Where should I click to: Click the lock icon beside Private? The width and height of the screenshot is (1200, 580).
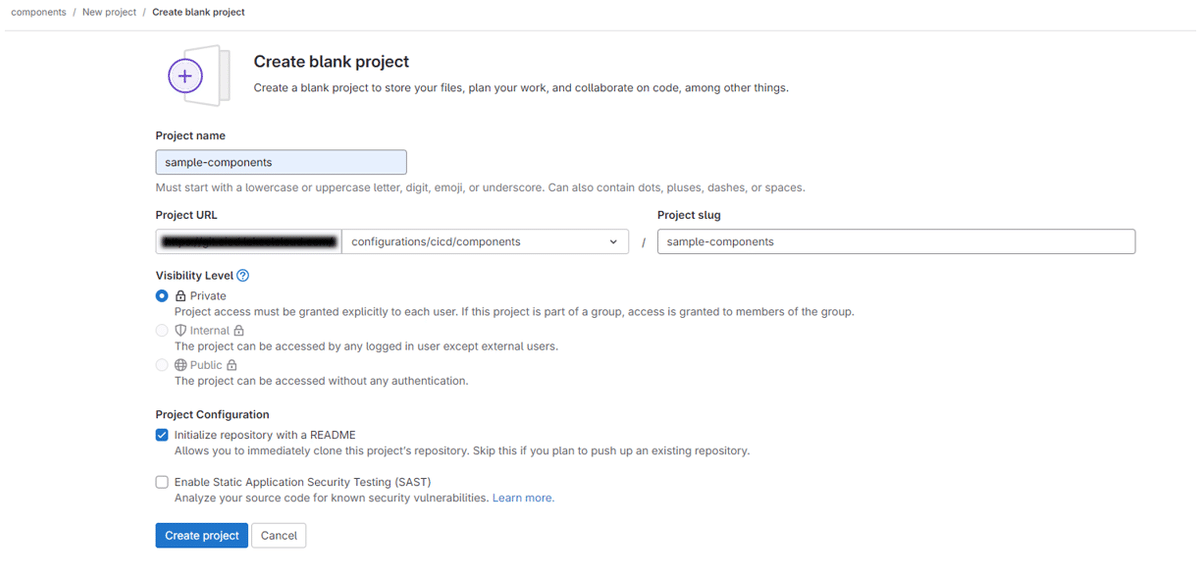[x=181, y=296]
